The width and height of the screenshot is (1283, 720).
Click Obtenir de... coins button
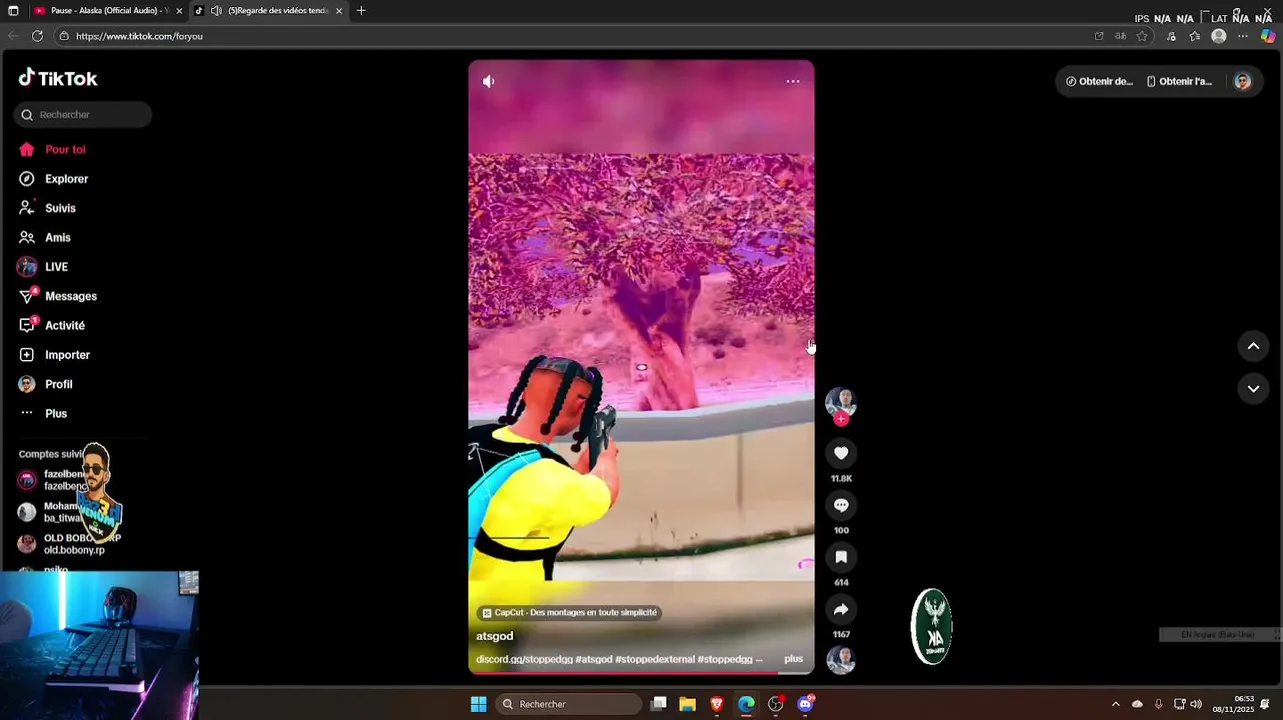click(x=1099, y=82)
